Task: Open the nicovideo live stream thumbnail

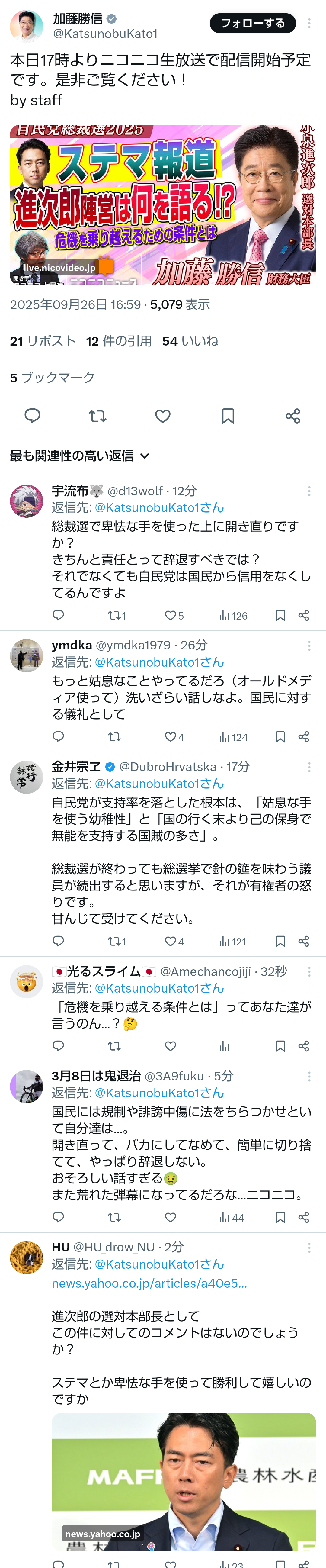Action: [x=162, y=205]
